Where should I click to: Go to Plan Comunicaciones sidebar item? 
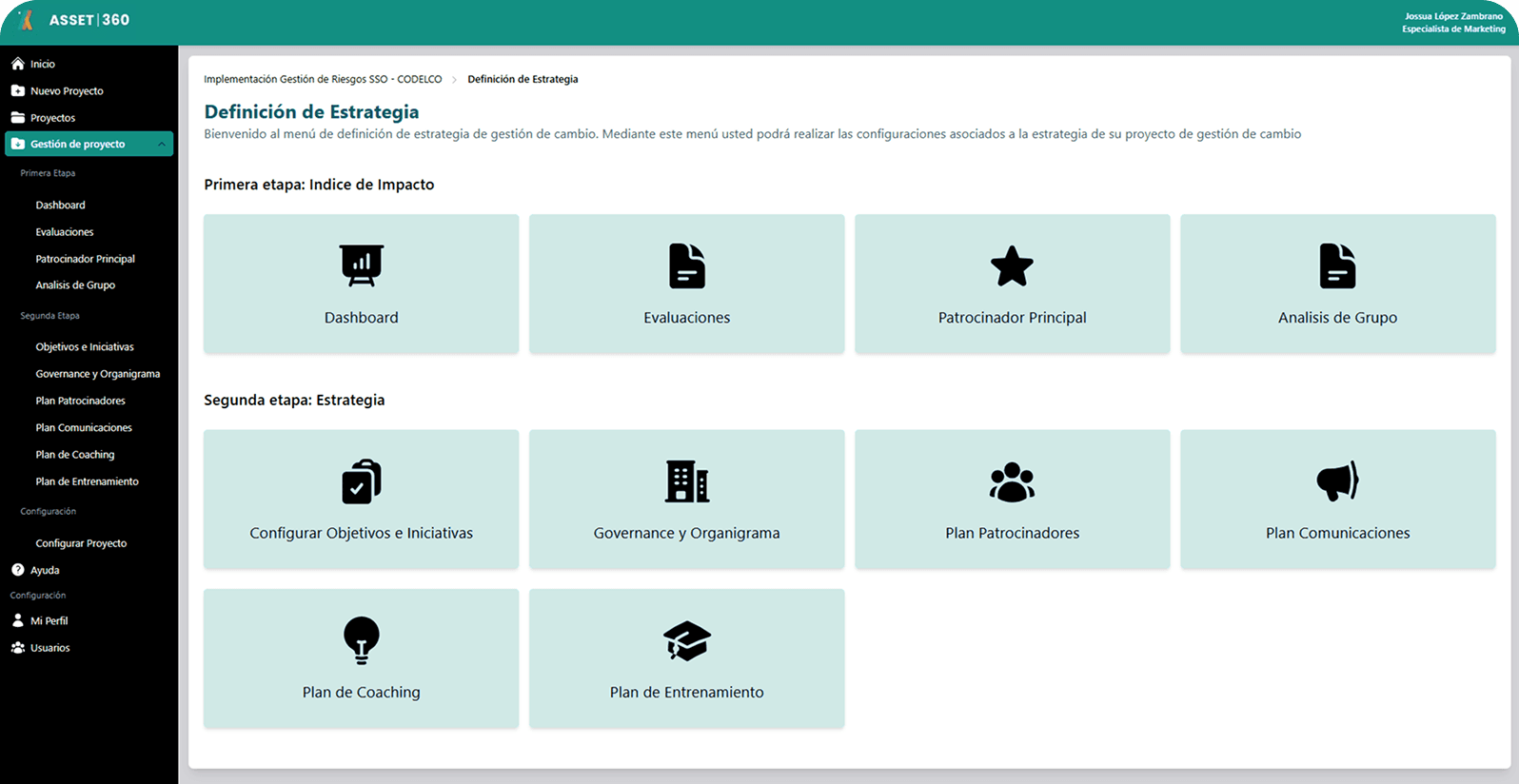tap(84, 428)
